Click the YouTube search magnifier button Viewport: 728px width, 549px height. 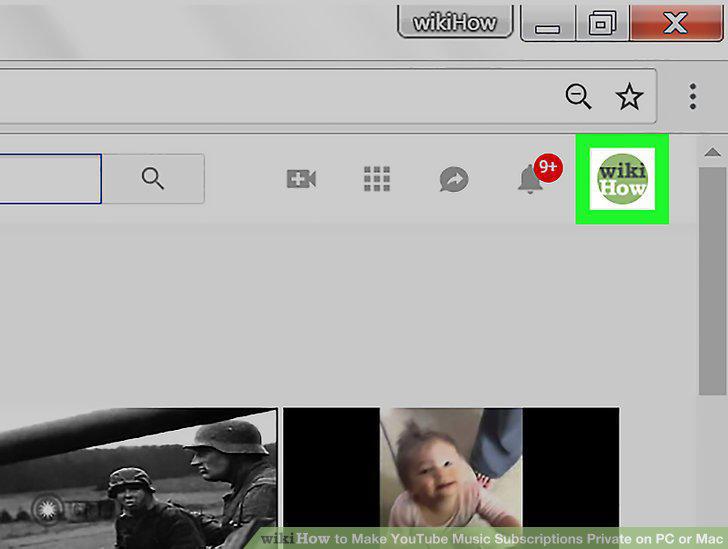click(x=153, y=179)
